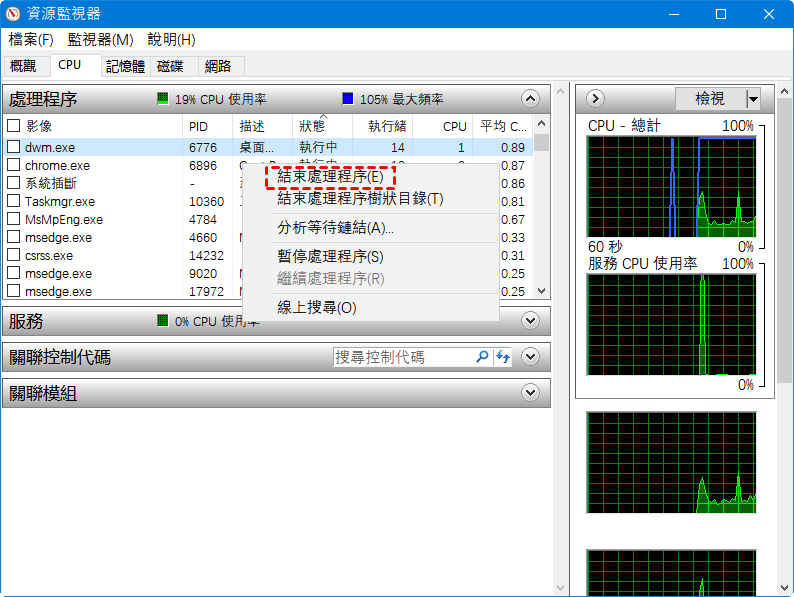This screenshot has width=794, height=597.
Task: Open the 檔案(F) menu
Action: [31, 39]
